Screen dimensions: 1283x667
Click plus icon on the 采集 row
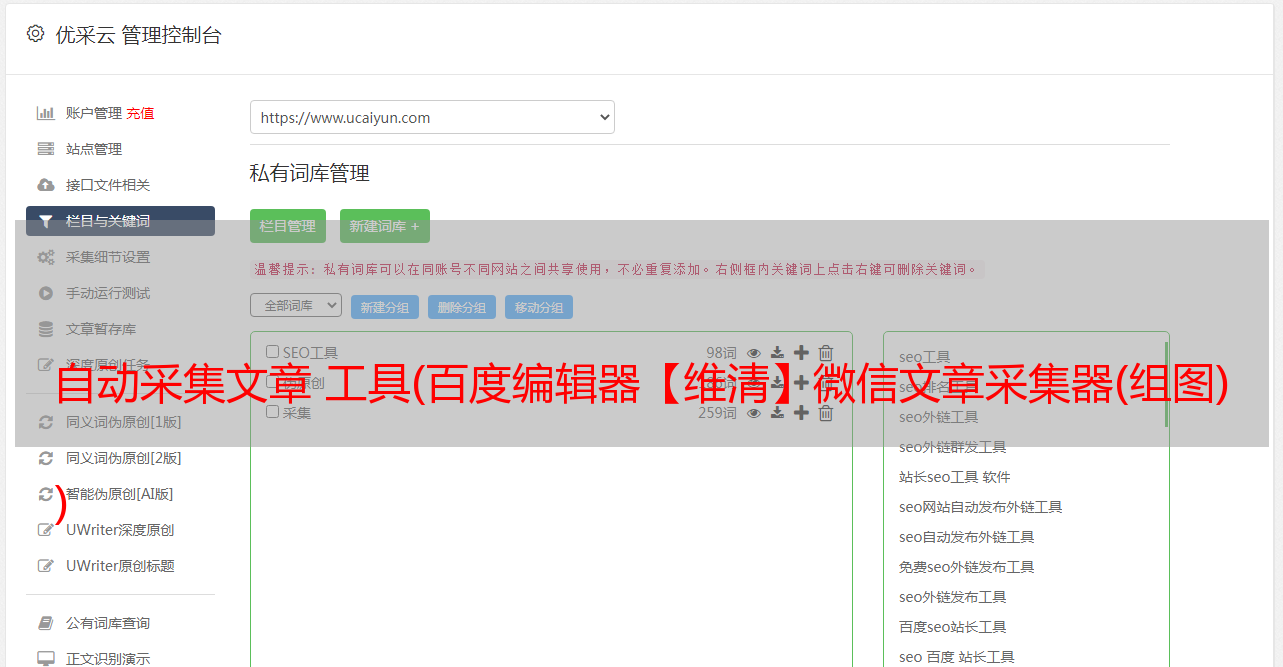pos(801,412)
